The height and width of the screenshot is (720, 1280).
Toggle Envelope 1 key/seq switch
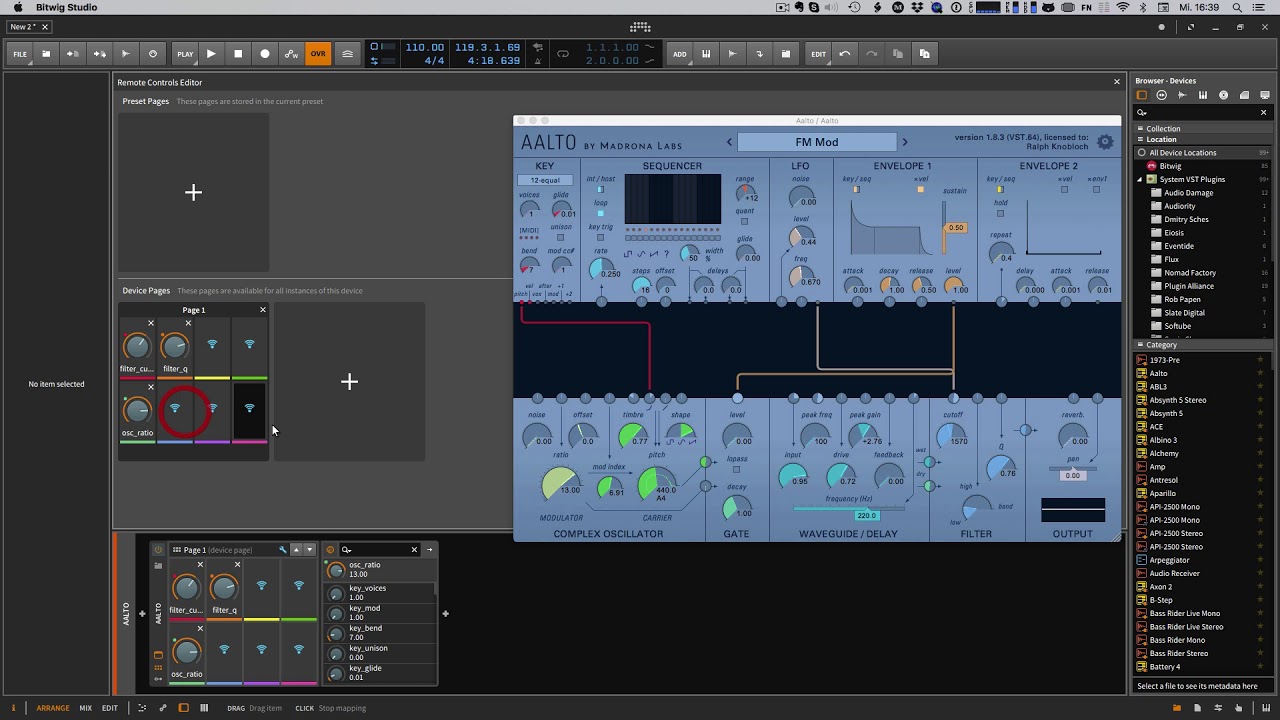coord(857,189)
